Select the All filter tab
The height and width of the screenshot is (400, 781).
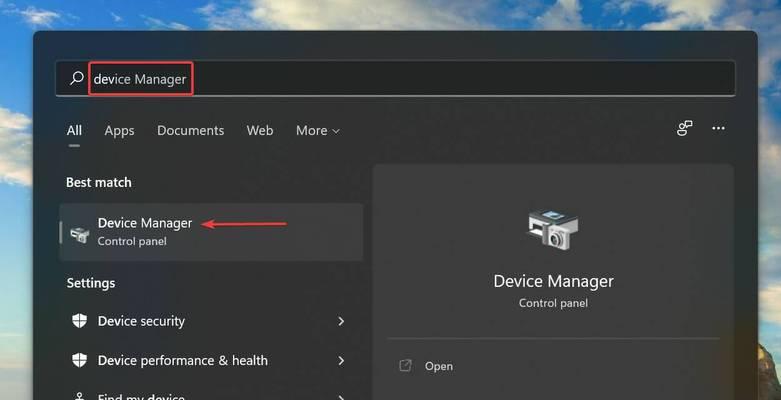point(74,131)
